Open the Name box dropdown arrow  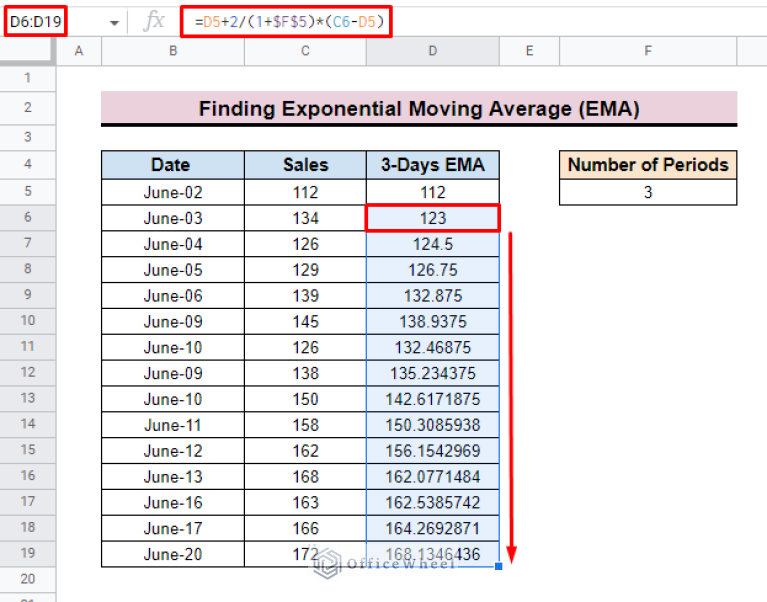point(113,22)
